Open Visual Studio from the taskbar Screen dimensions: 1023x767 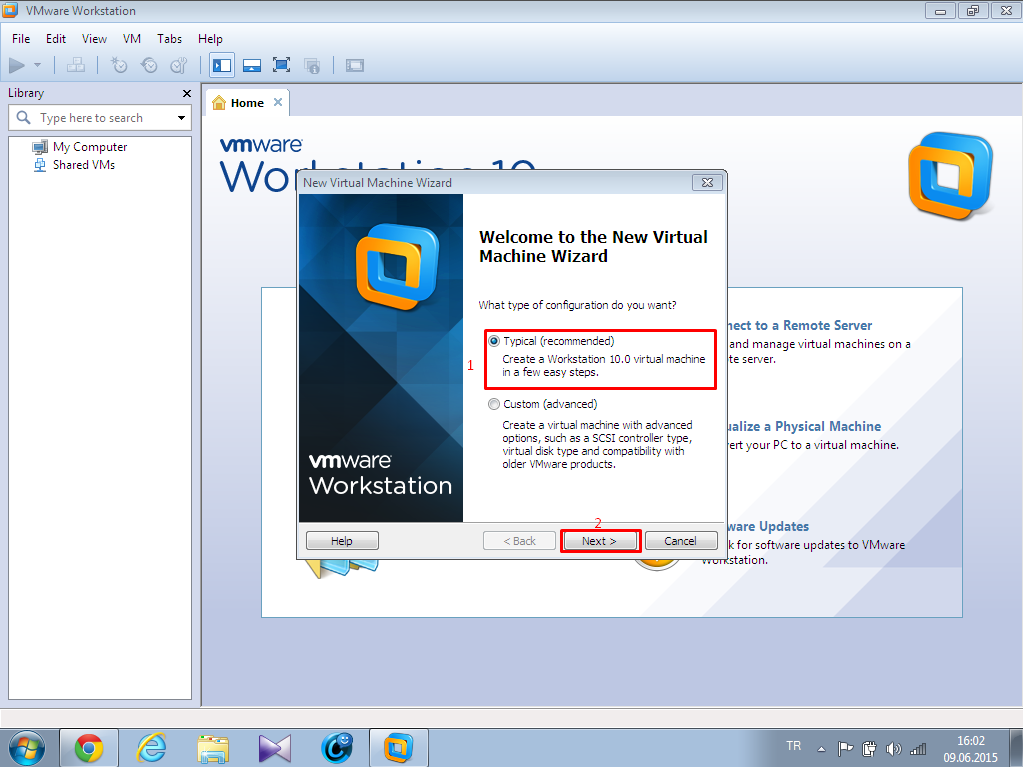tap(275, 747)
